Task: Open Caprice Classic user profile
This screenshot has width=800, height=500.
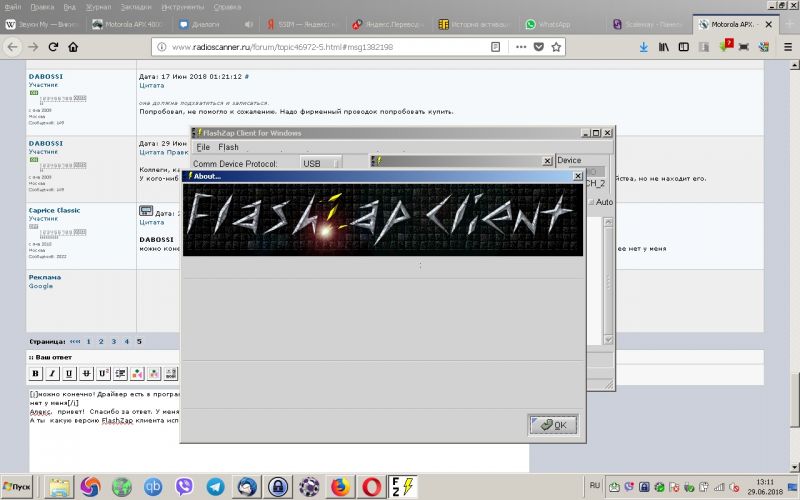Action: pyautogui.click(x=54, y=210)
